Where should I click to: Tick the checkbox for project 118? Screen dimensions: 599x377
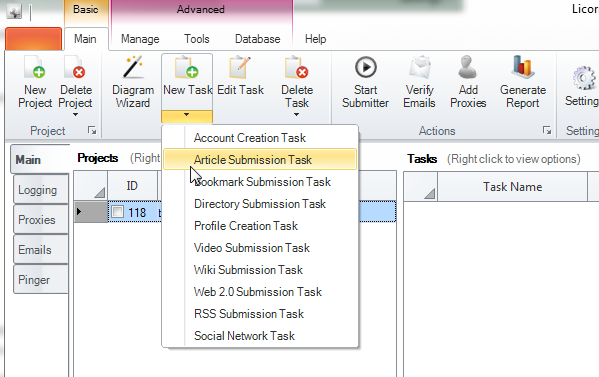tap(117, 212)
